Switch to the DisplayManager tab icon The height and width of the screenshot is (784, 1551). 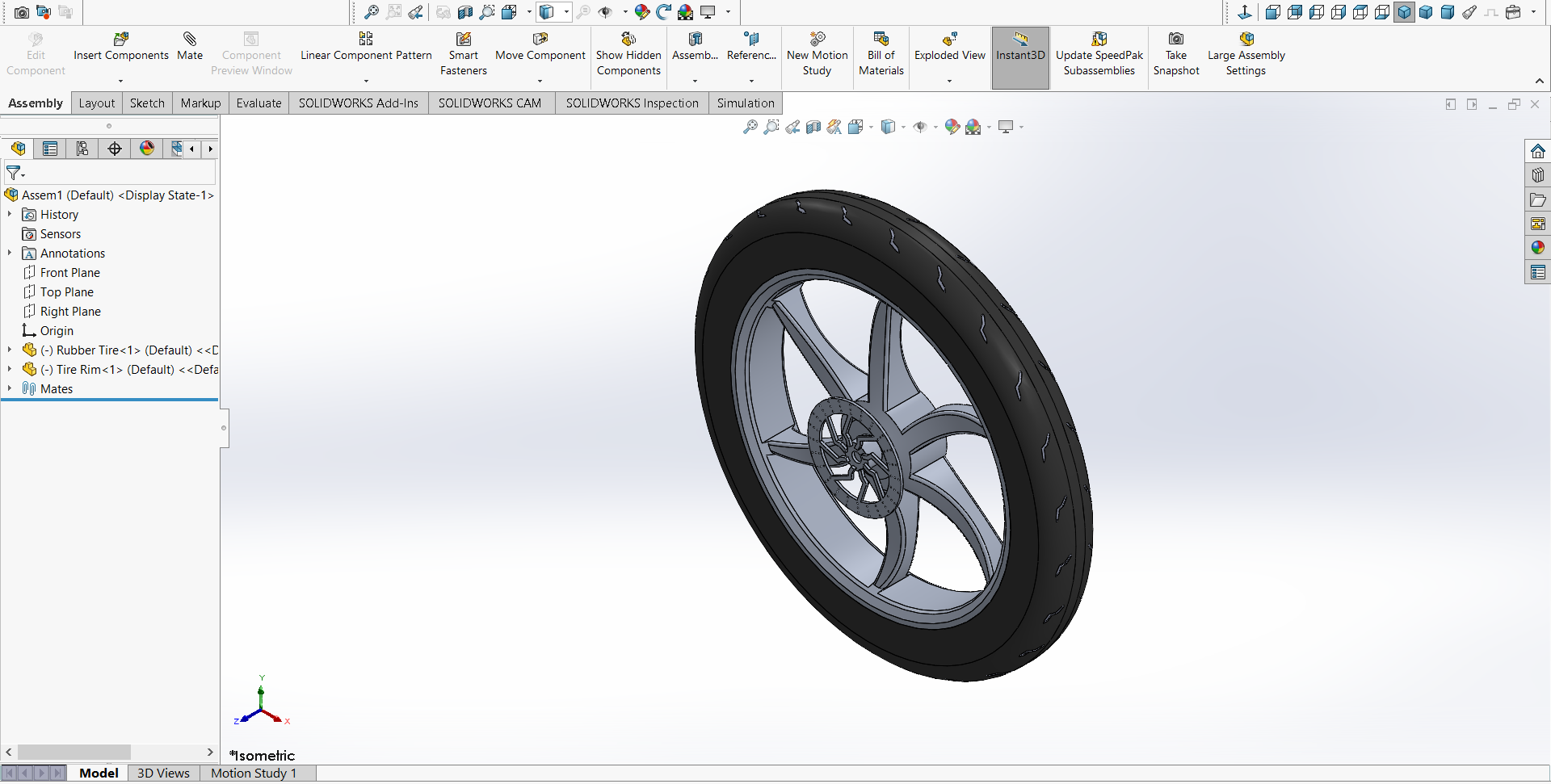147,149
